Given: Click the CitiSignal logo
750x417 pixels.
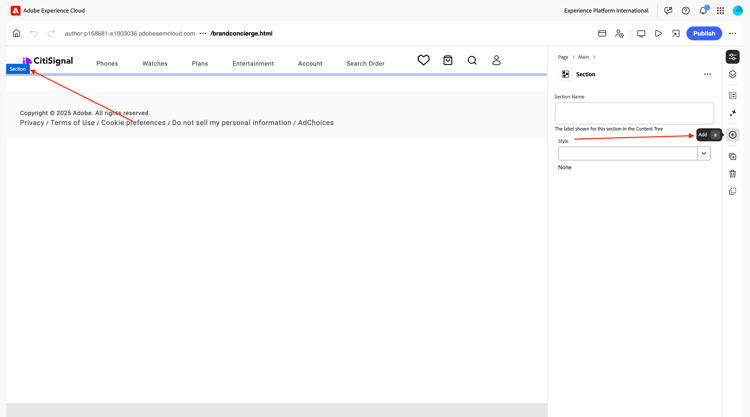Looking at the screenshot, I should click(48, 61).
